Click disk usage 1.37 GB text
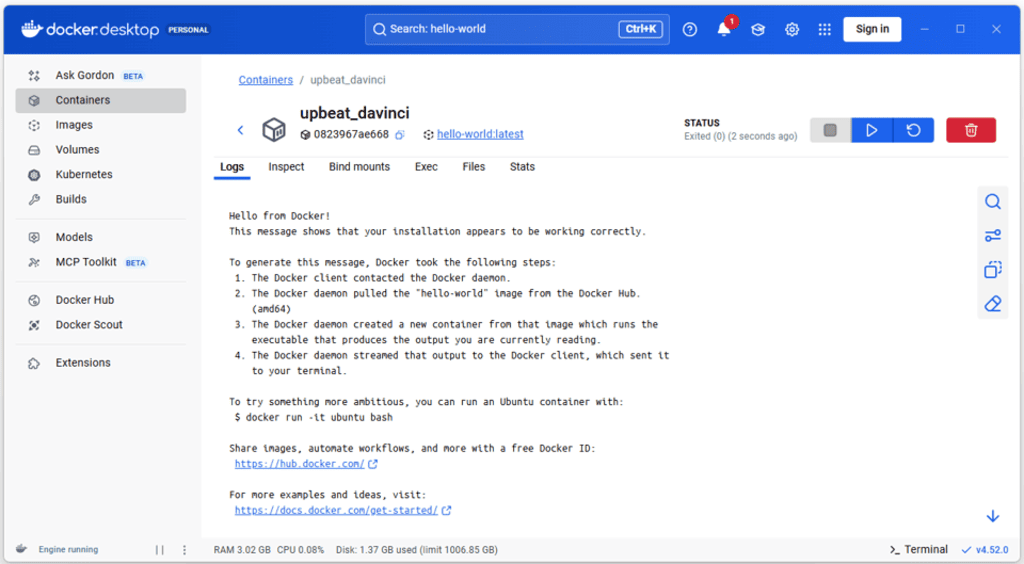 417,550
